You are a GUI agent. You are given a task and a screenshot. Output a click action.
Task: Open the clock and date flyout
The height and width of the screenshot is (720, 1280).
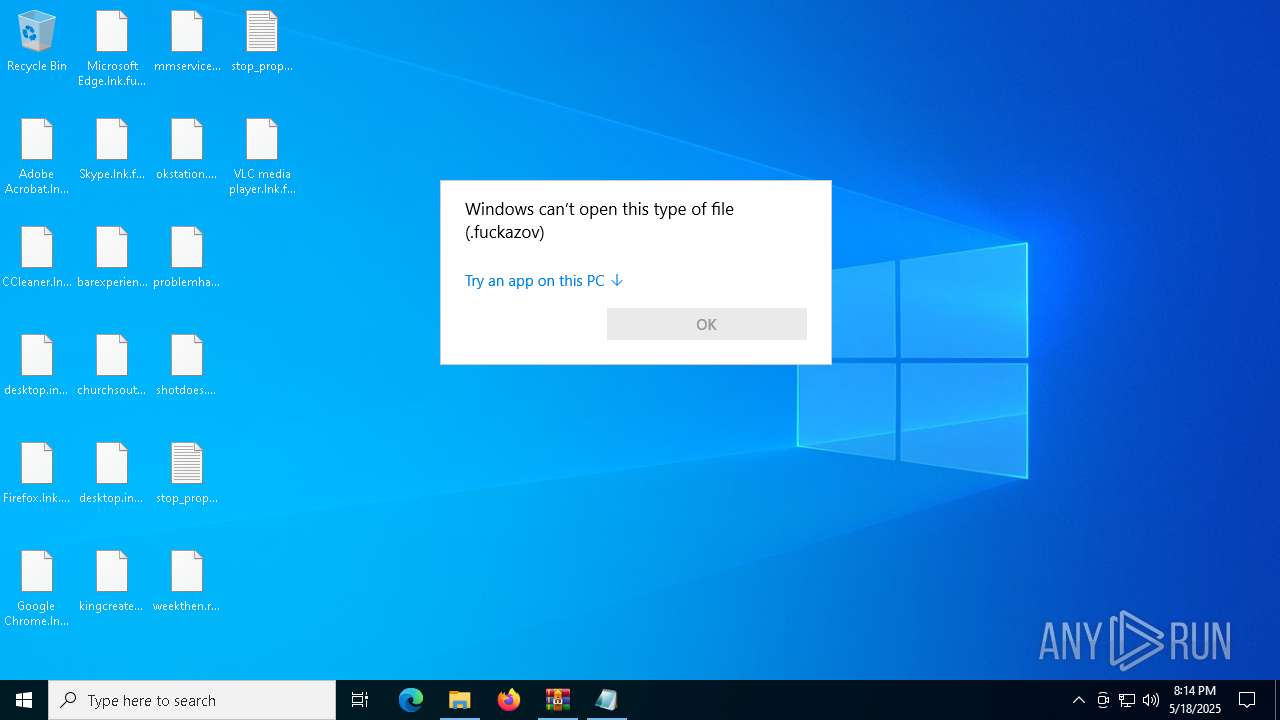point(1195,700)
